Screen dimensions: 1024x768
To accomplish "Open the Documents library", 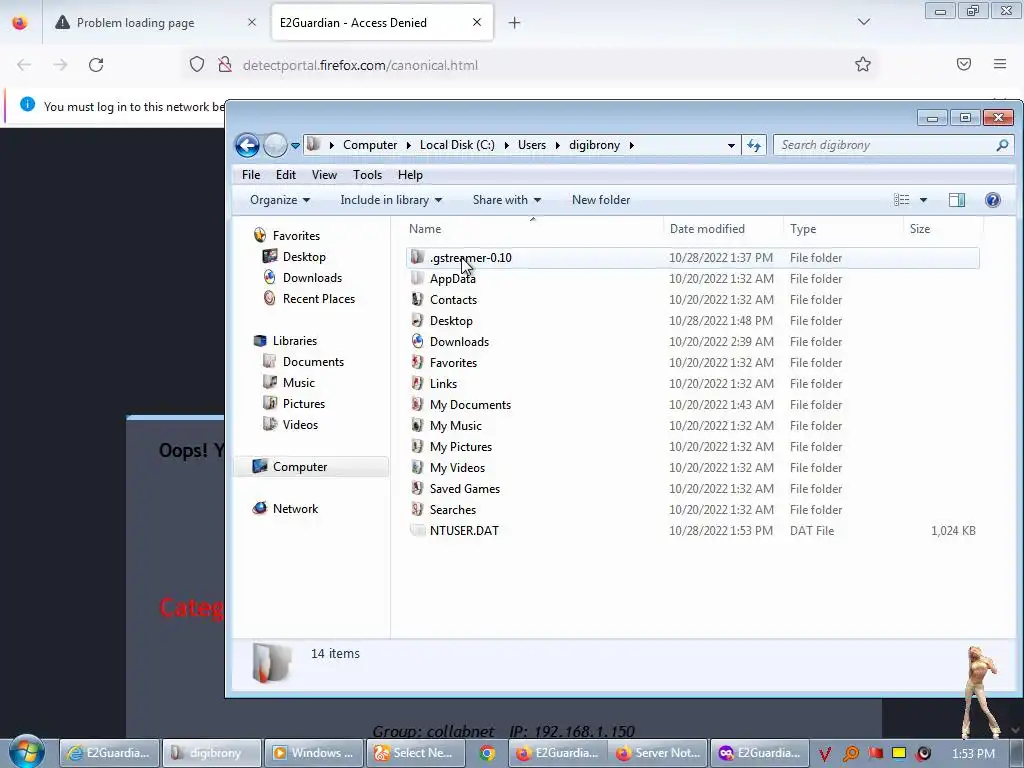I will tap(313, 362).
